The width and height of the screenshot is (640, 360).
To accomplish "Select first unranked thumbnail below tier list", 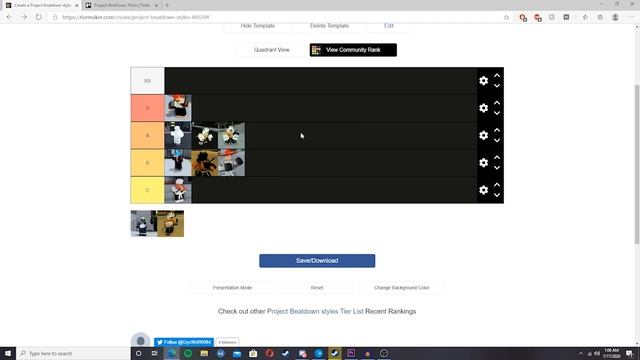I will click(144, 224).
